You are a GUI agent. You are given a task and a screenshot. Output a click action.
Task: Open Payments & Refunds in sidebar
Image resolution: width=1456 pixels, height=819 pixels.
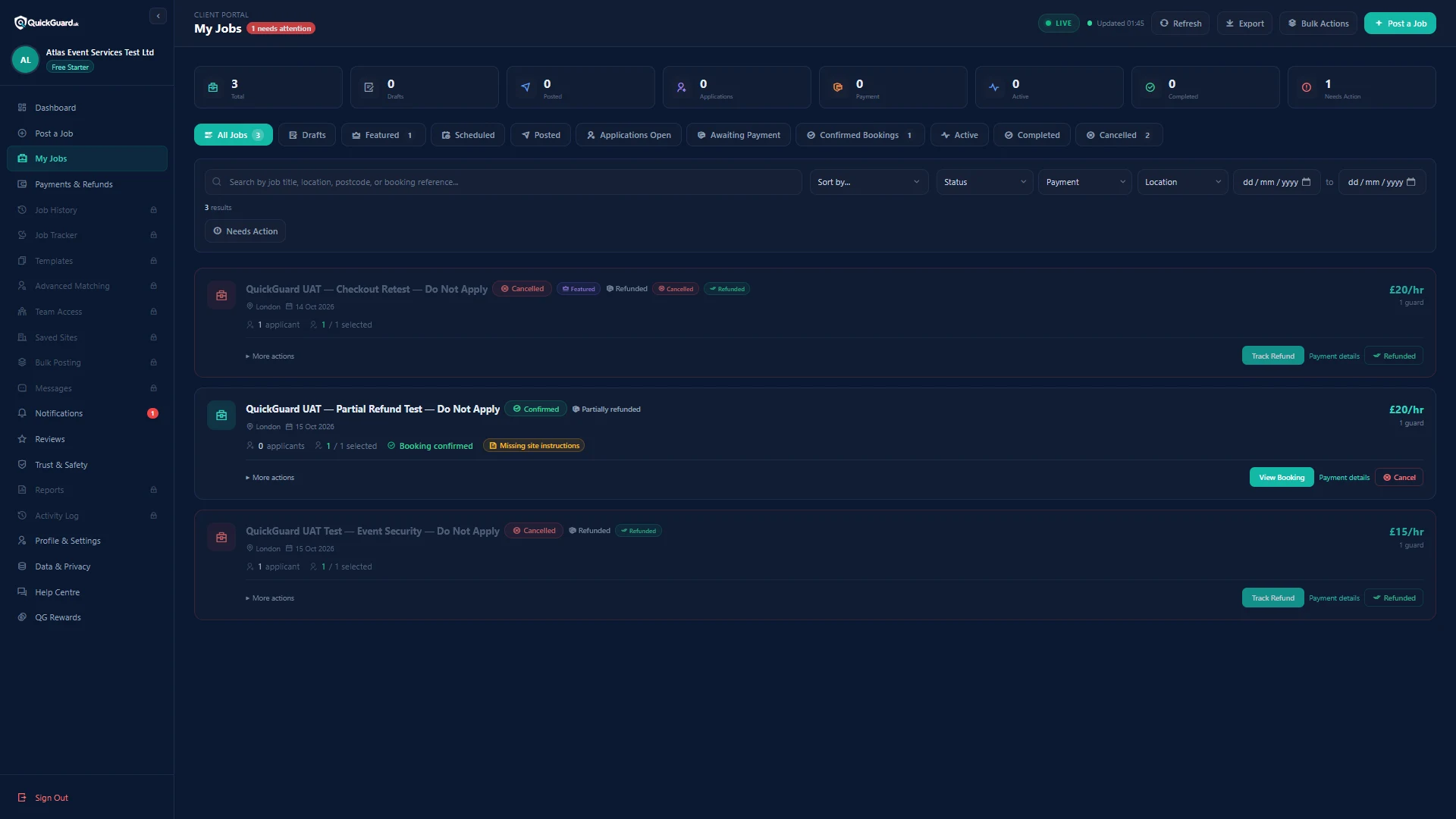pos(87,184)
